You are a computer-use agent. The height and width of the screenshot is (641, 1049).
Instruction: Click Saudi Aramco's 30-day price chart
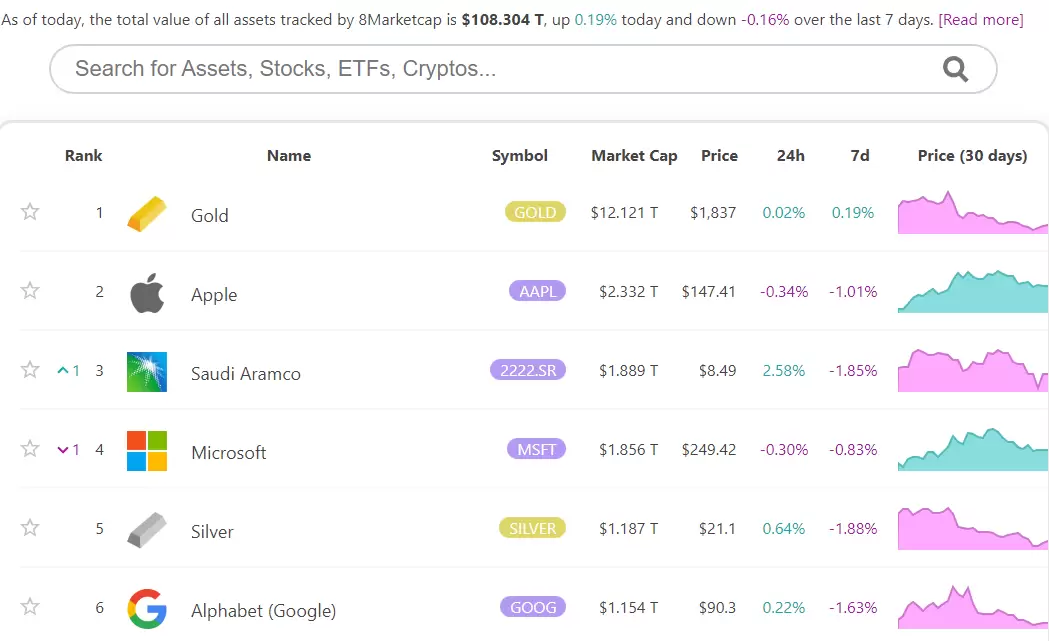(x=973, y=371)
